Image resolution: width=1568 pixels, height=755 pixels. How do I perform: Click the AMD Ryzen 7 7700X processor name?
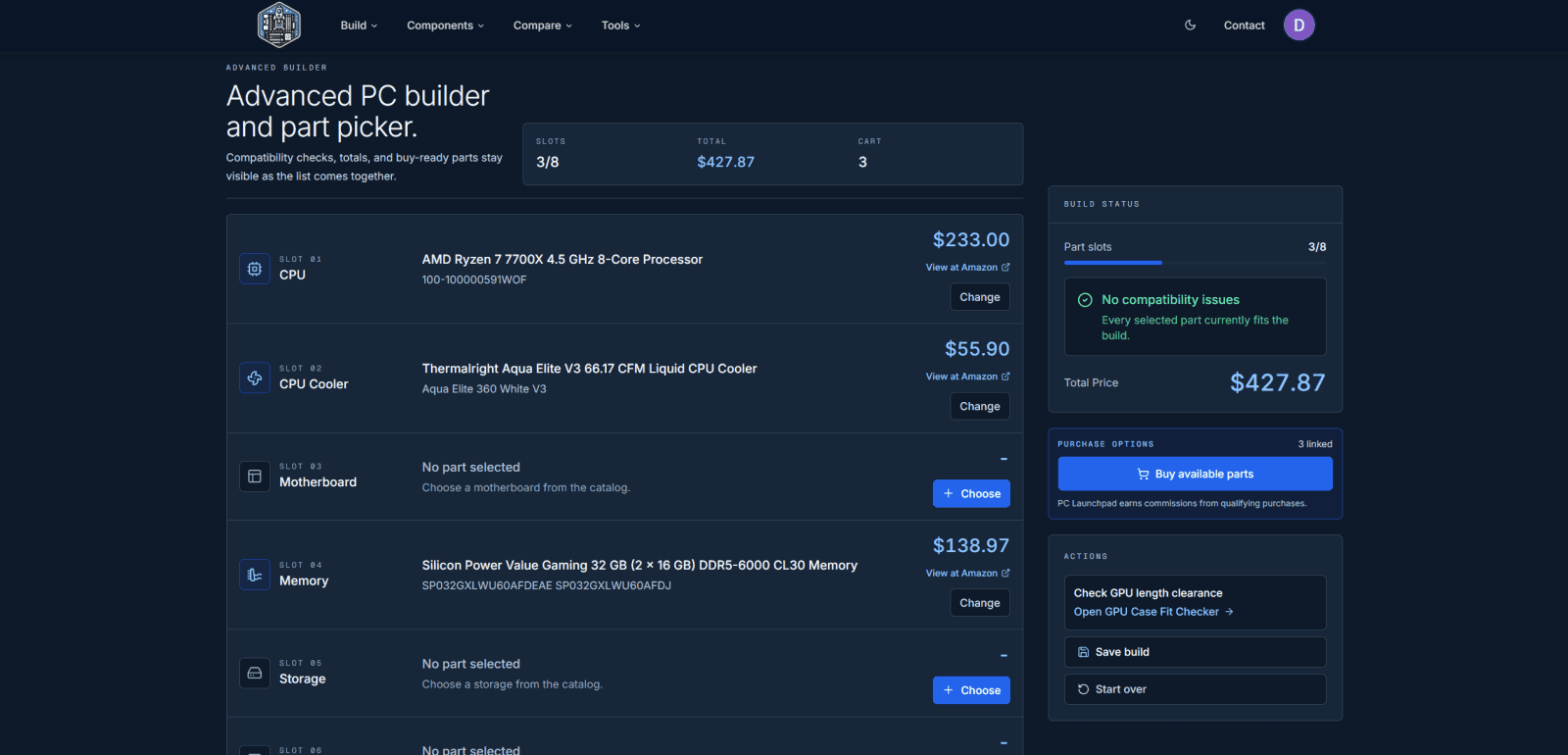[563, 260]
